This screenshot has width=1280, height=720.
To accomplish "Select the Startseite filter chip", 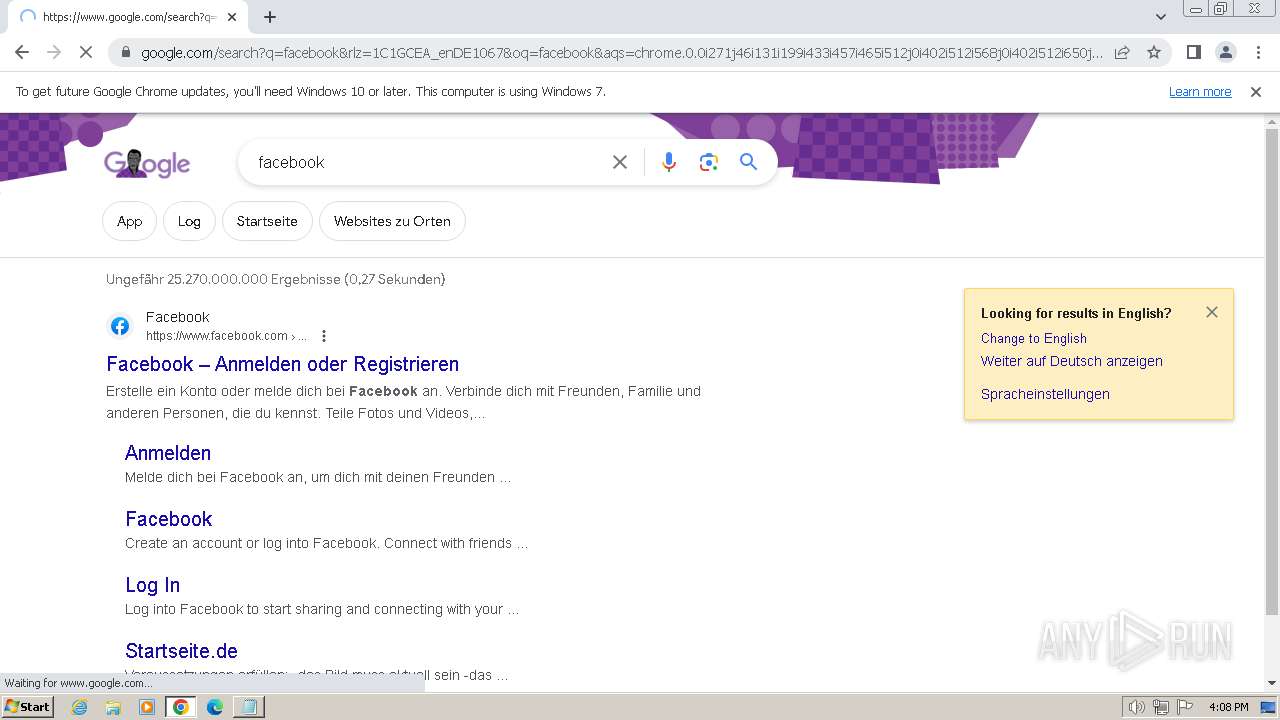I will click(267, 221).
